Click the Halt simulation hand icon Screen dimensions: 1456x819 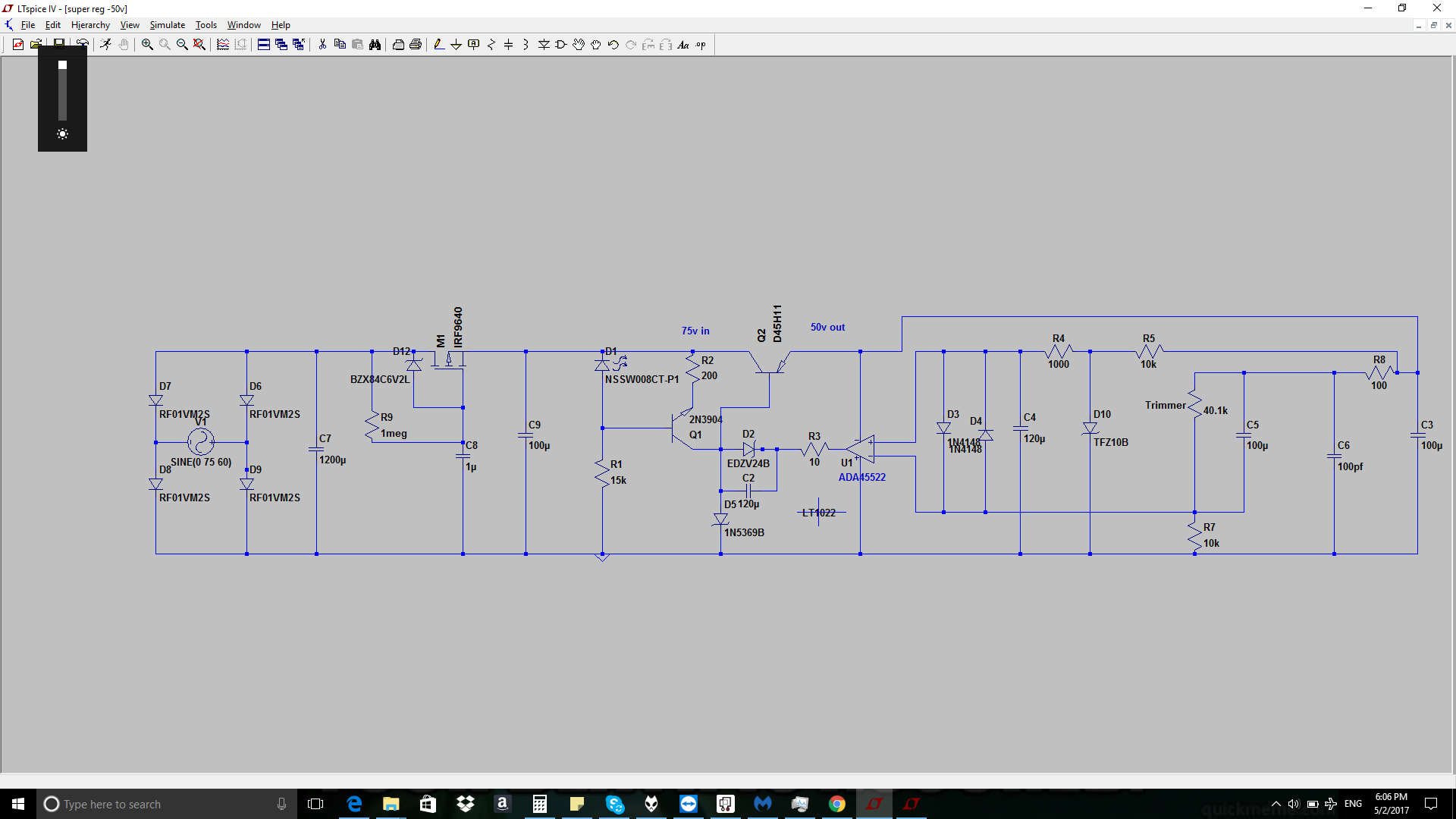point(124,45)
